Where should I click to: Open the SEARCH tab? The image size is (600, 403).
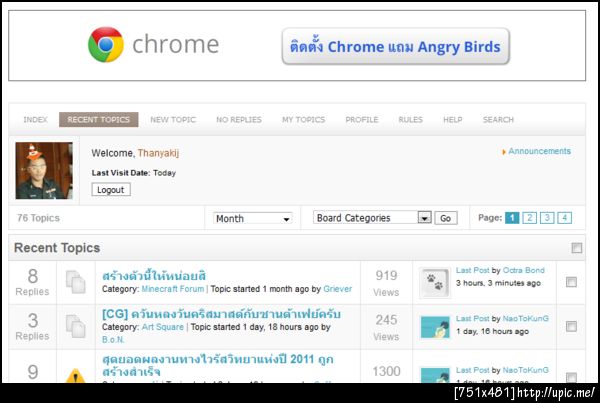click(x=498, y=120)
